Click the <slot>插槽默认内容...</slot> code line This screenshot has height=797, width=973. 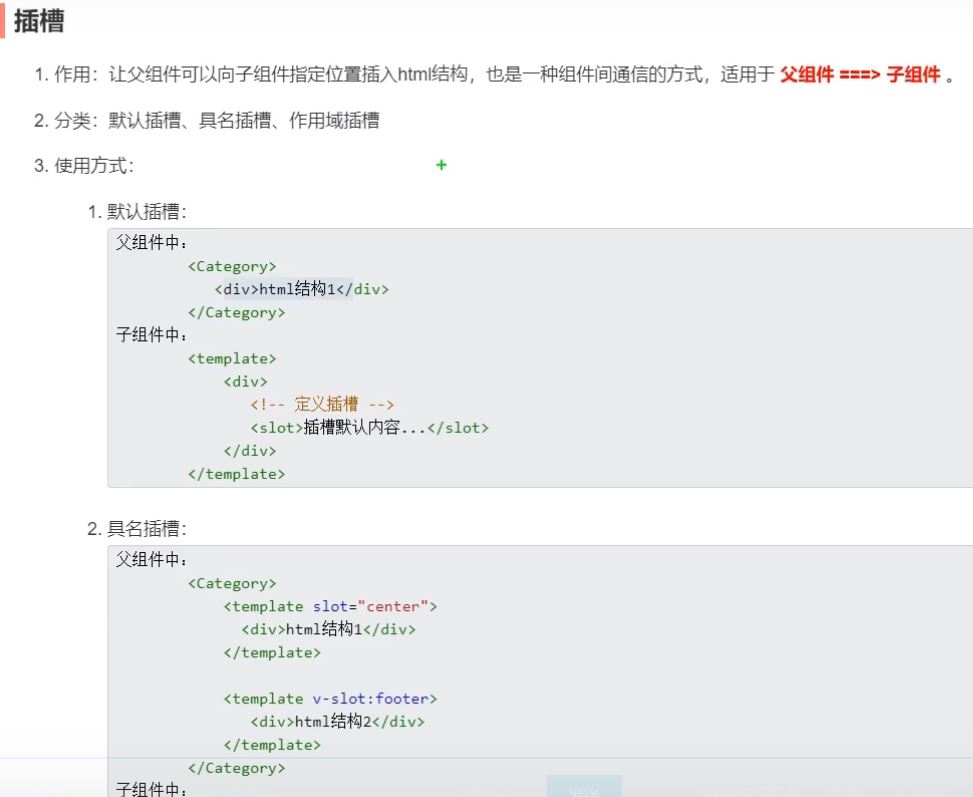point(369,428)
